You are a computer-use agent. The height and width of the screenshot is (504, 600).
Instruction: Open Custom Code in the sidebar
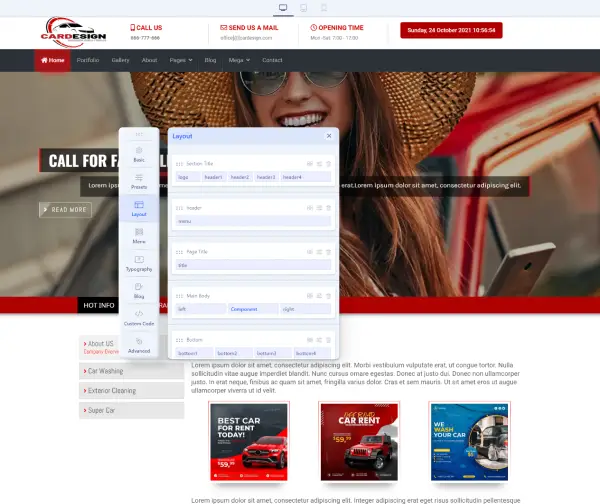click(x=139, y=318)
